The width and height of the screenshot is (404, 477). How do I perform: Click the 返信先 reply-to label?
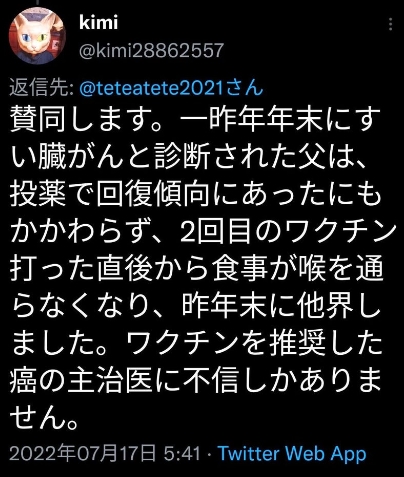click(x=42, y=88)
